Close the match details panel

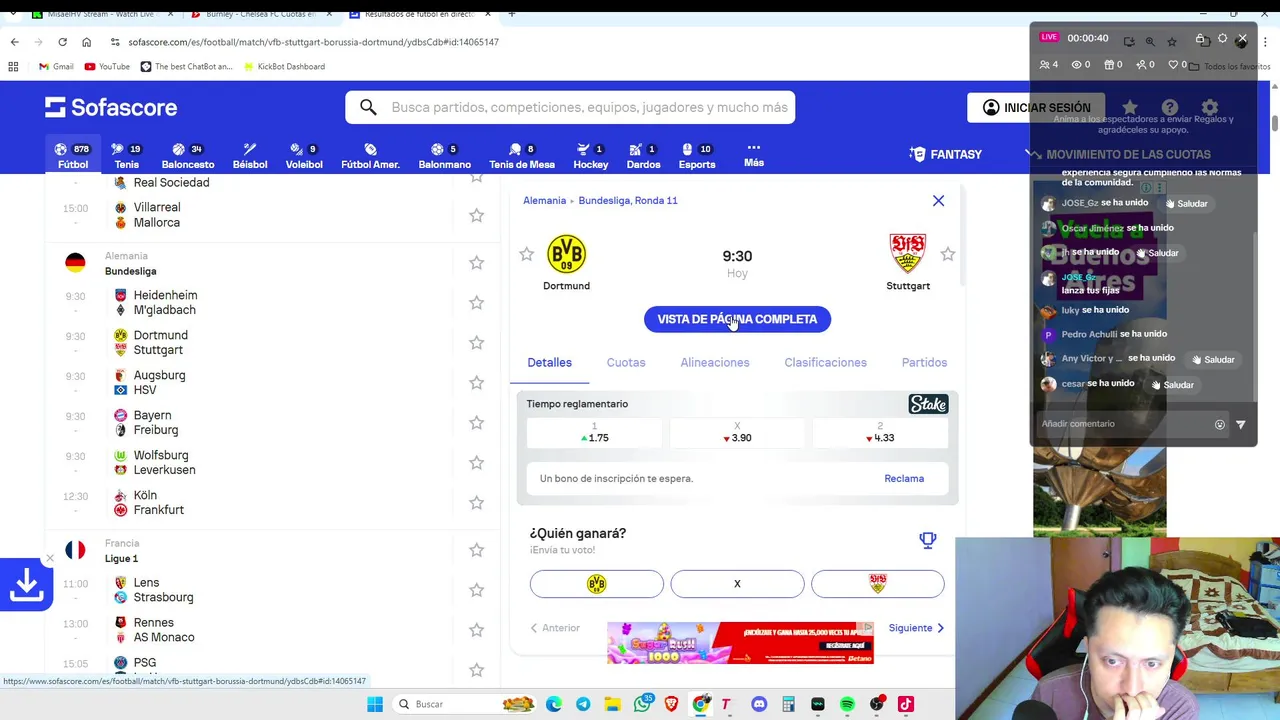click(x=938, y=201)
